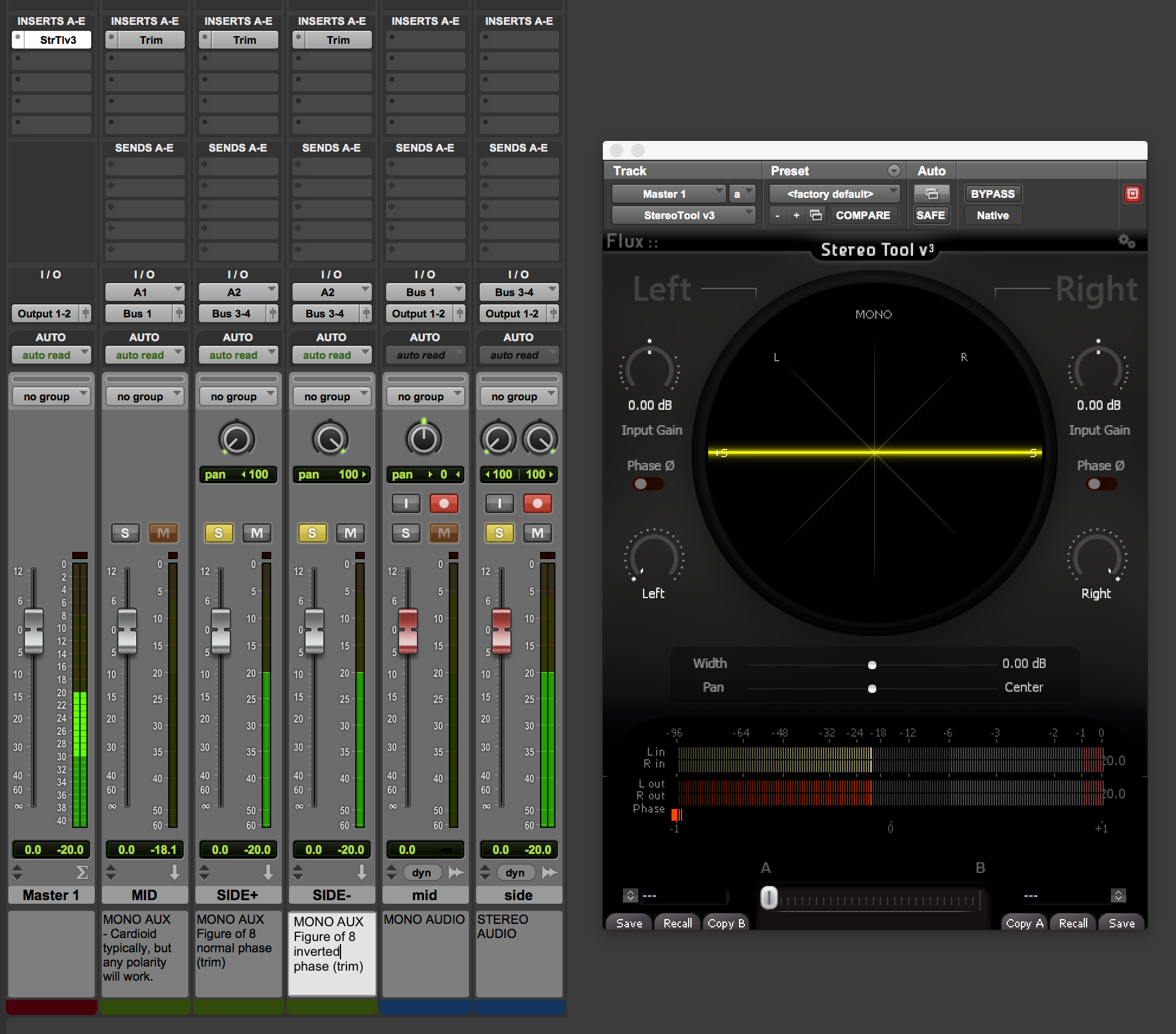Screen dimensions: 1176x1034
Task: Click next preset plus button
Action: point(796,215)
